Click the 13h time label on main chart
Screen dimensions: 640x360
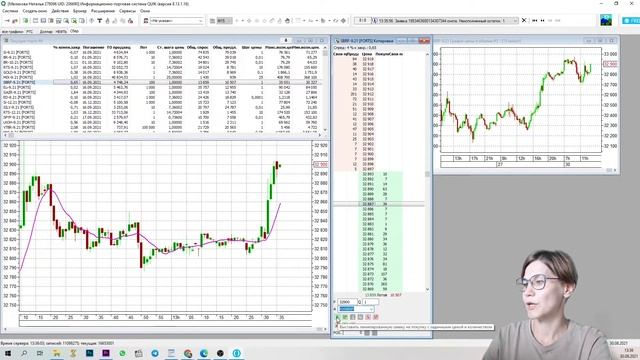[x=176, y=317]
